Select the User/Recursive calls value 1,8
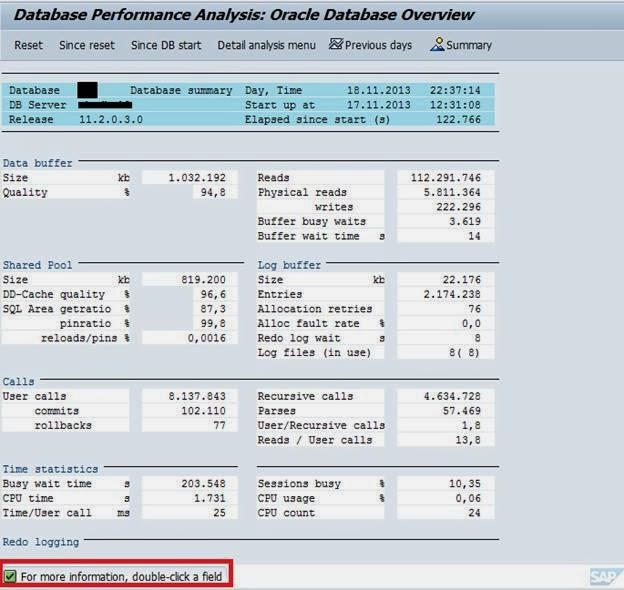 pyautogui.click(x=471, y=425)
